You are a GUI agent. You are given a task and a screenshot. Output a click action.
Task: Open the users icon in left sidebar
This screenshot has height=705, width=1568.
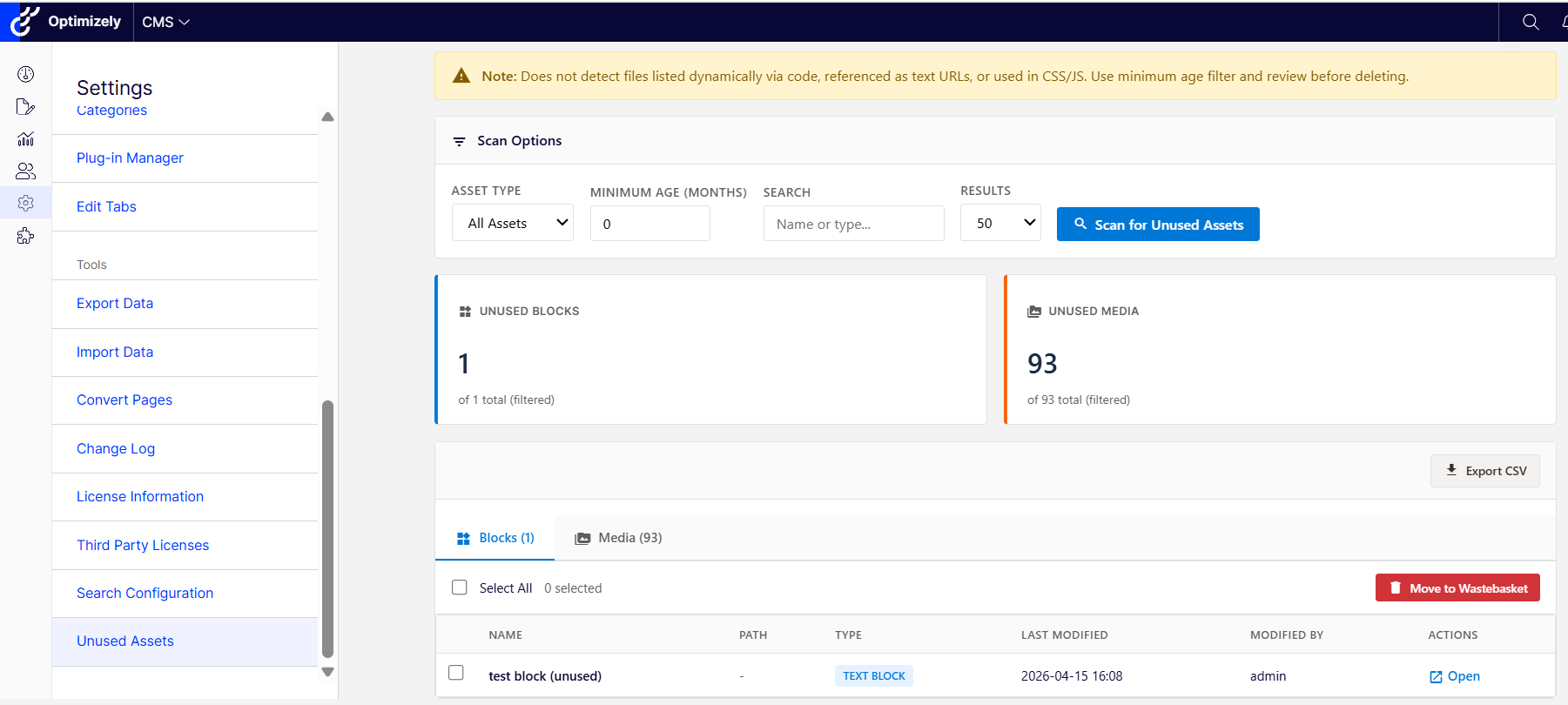tap(26, 171)
